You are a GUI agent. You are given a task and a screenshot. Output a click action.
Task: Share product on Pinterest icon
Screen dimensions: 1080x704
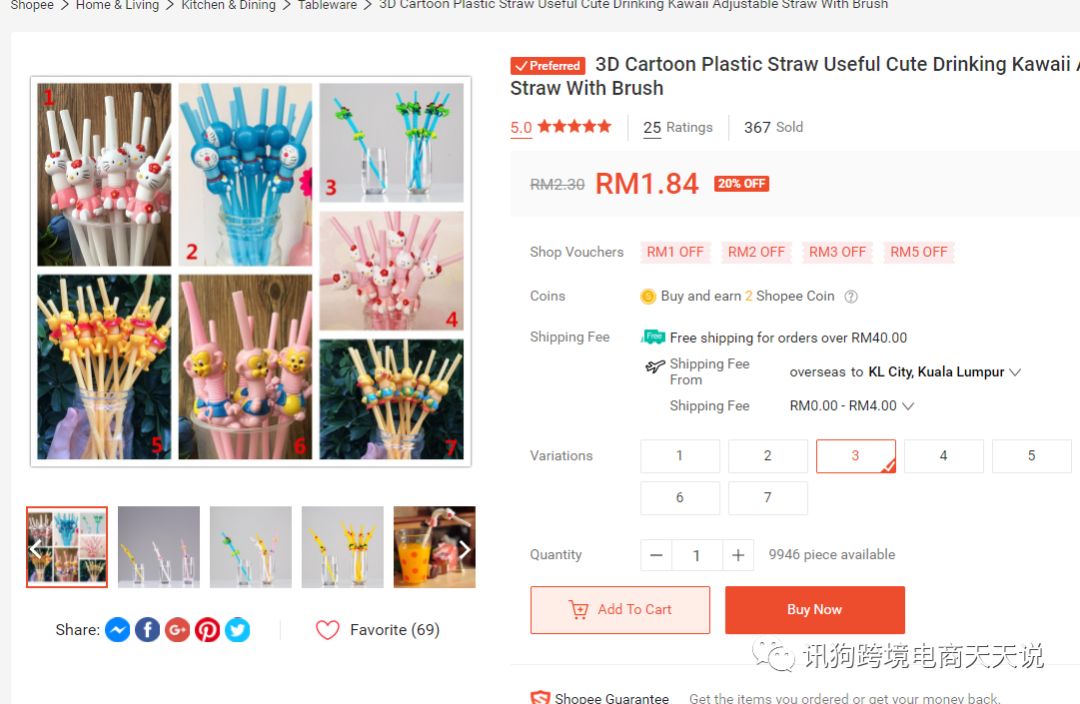(207, 630)
